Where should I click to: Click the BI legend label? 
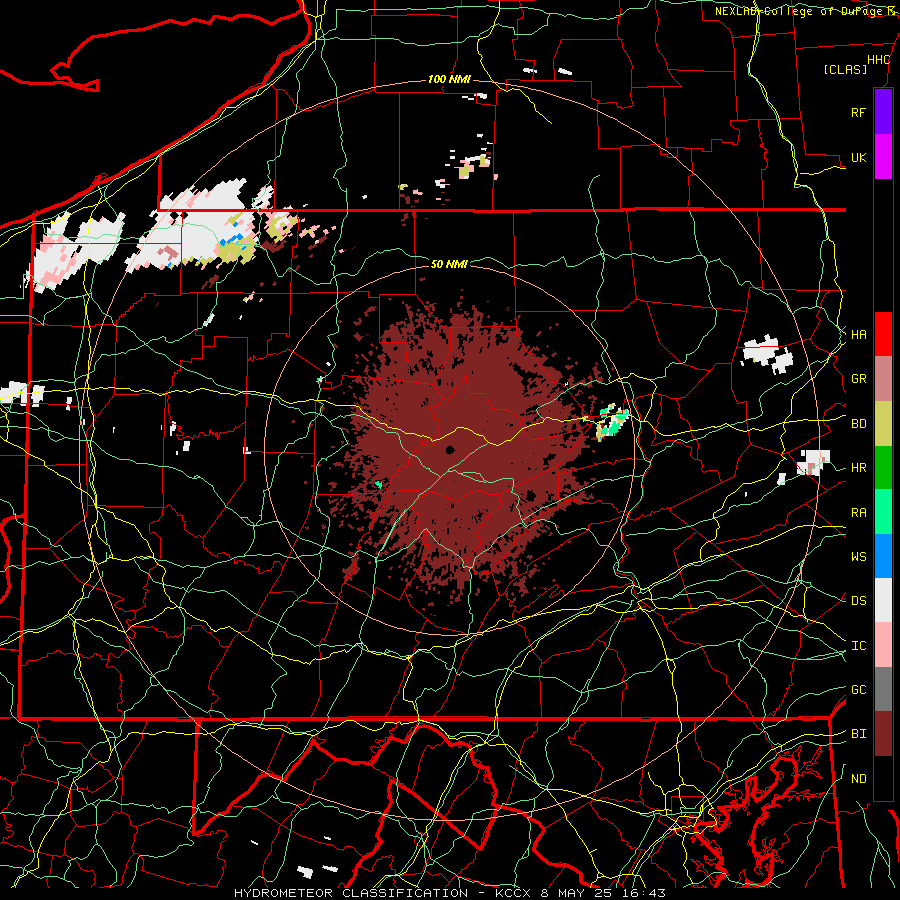click(x=858, y=734)
